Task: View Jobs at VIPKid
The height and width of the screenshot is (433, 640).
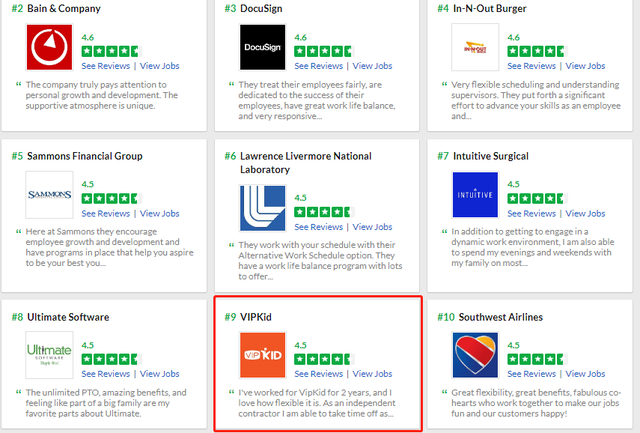Action: point(372,374)
